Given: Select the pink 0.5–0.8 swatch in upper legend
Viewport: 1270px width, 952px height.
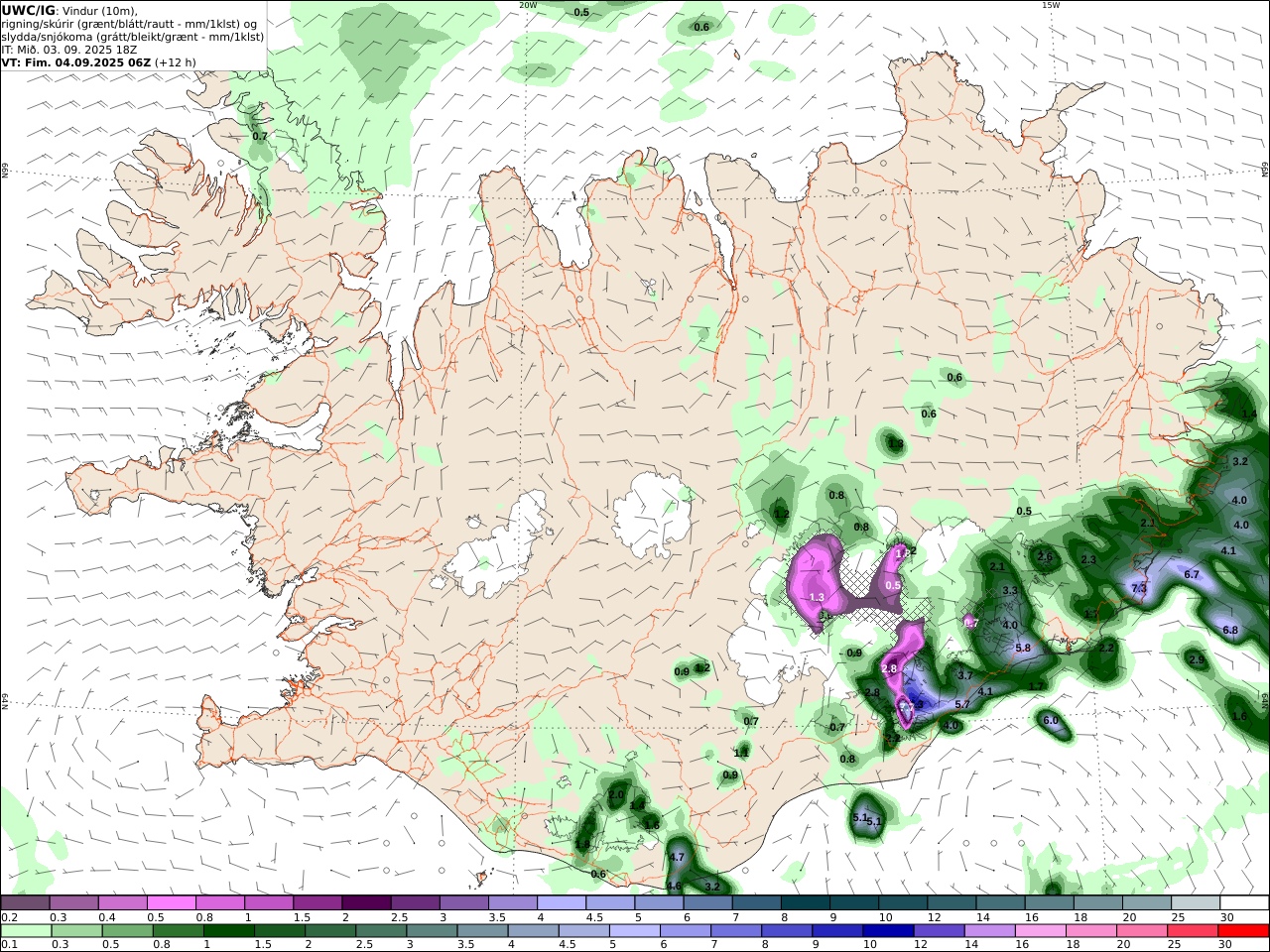Looking at the screenshot, I should click(x=171, y=902).
